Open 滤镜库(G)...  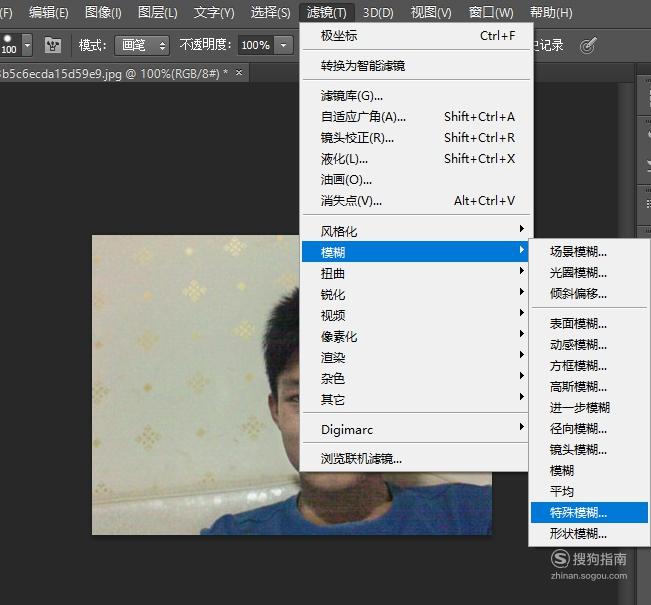(417, 96)
